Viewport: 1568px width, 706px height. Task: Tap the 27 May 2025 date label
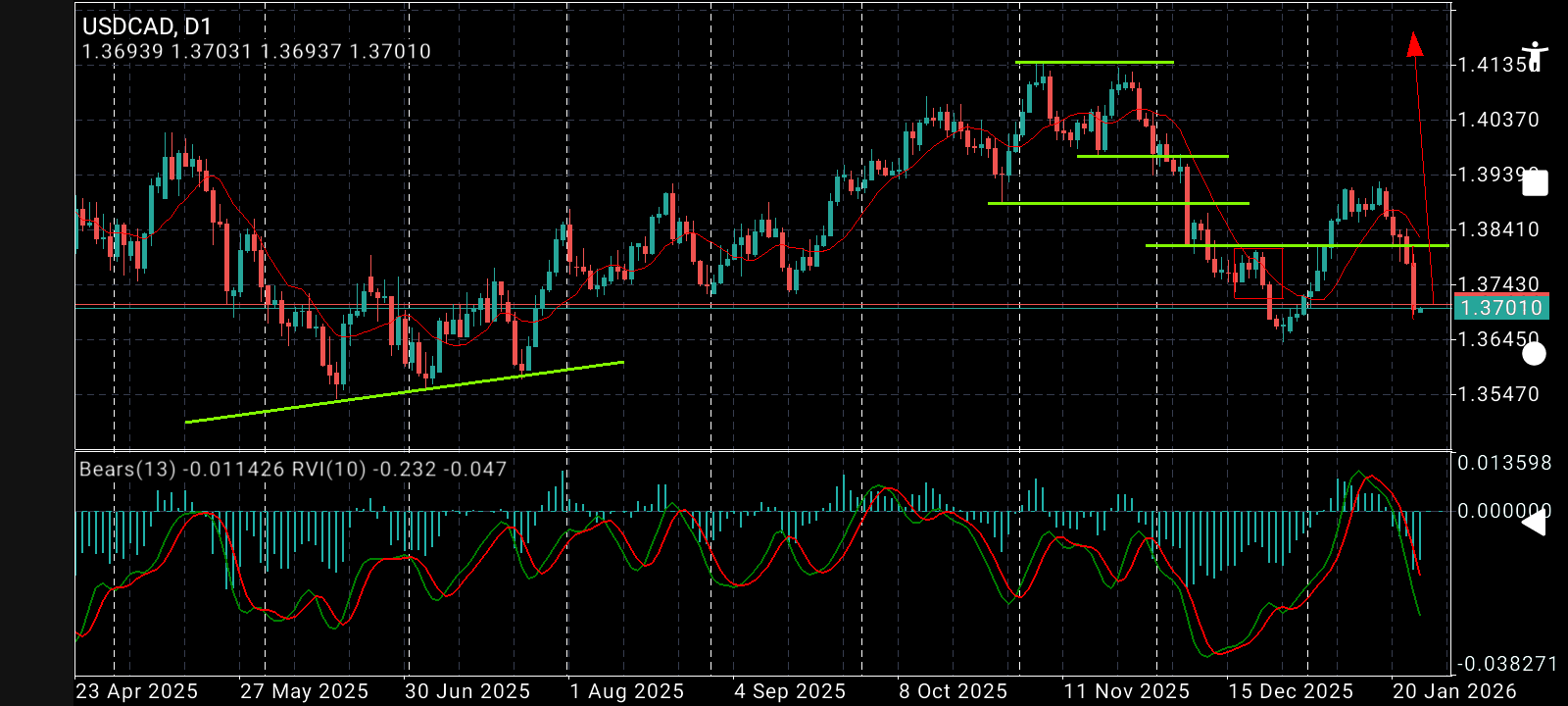304,691
